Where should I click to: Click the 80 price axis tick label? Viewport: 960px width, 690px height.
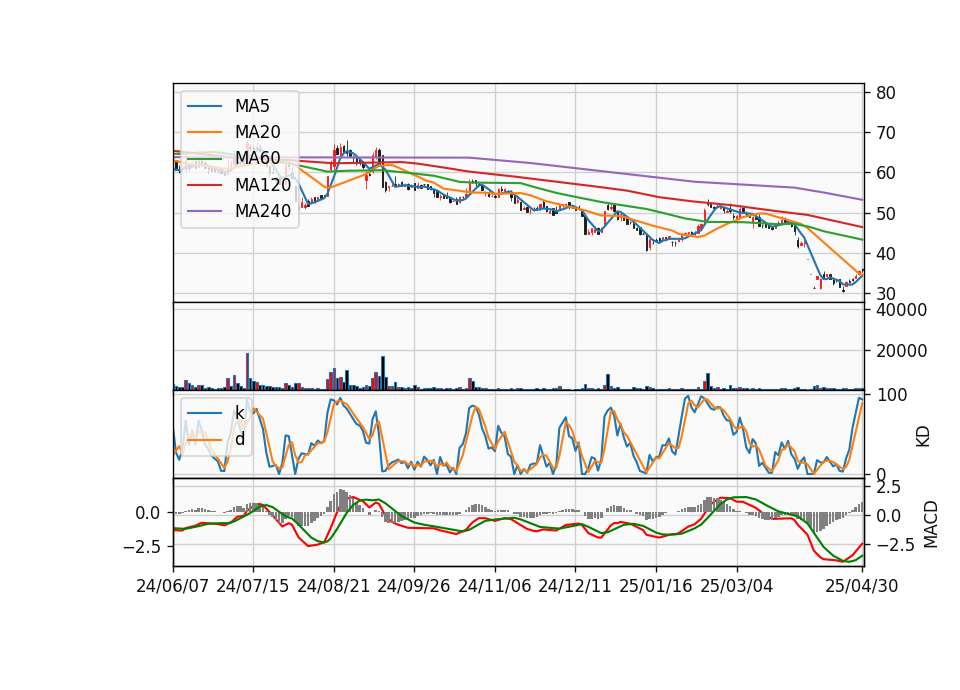[886, 93]
